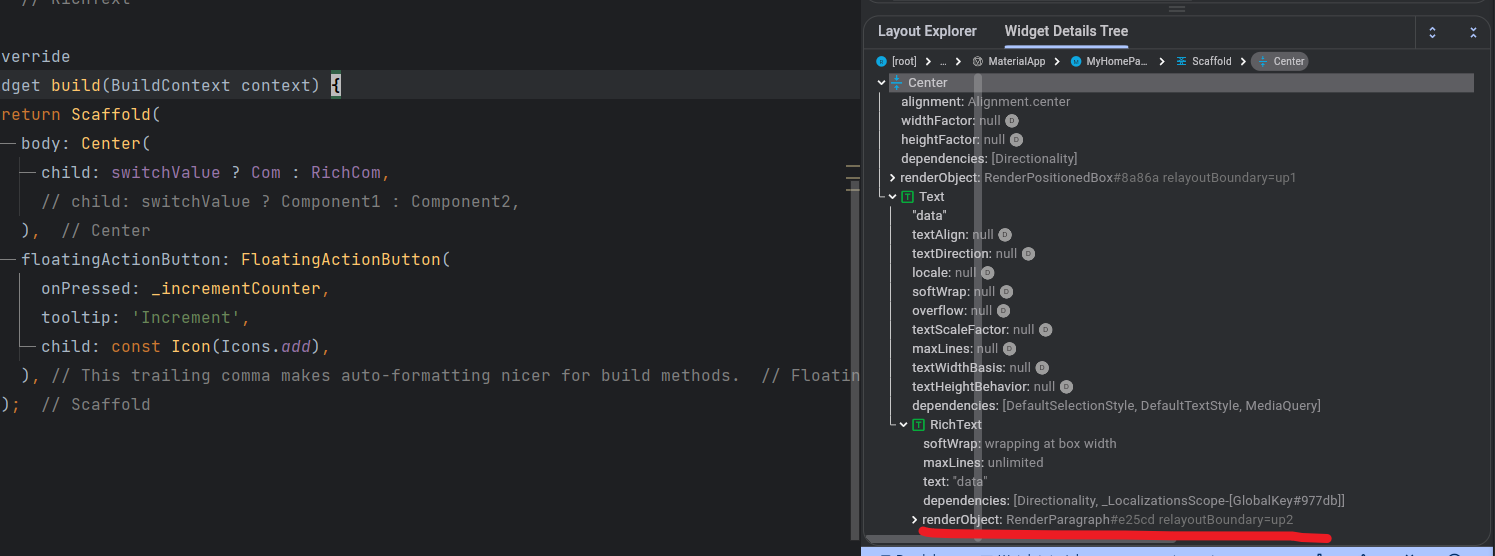The width and height of the screenshot is (1495, 556).
Task: Click the Scaffold breadcrumb icon
Action: [x=1181, y=61]
